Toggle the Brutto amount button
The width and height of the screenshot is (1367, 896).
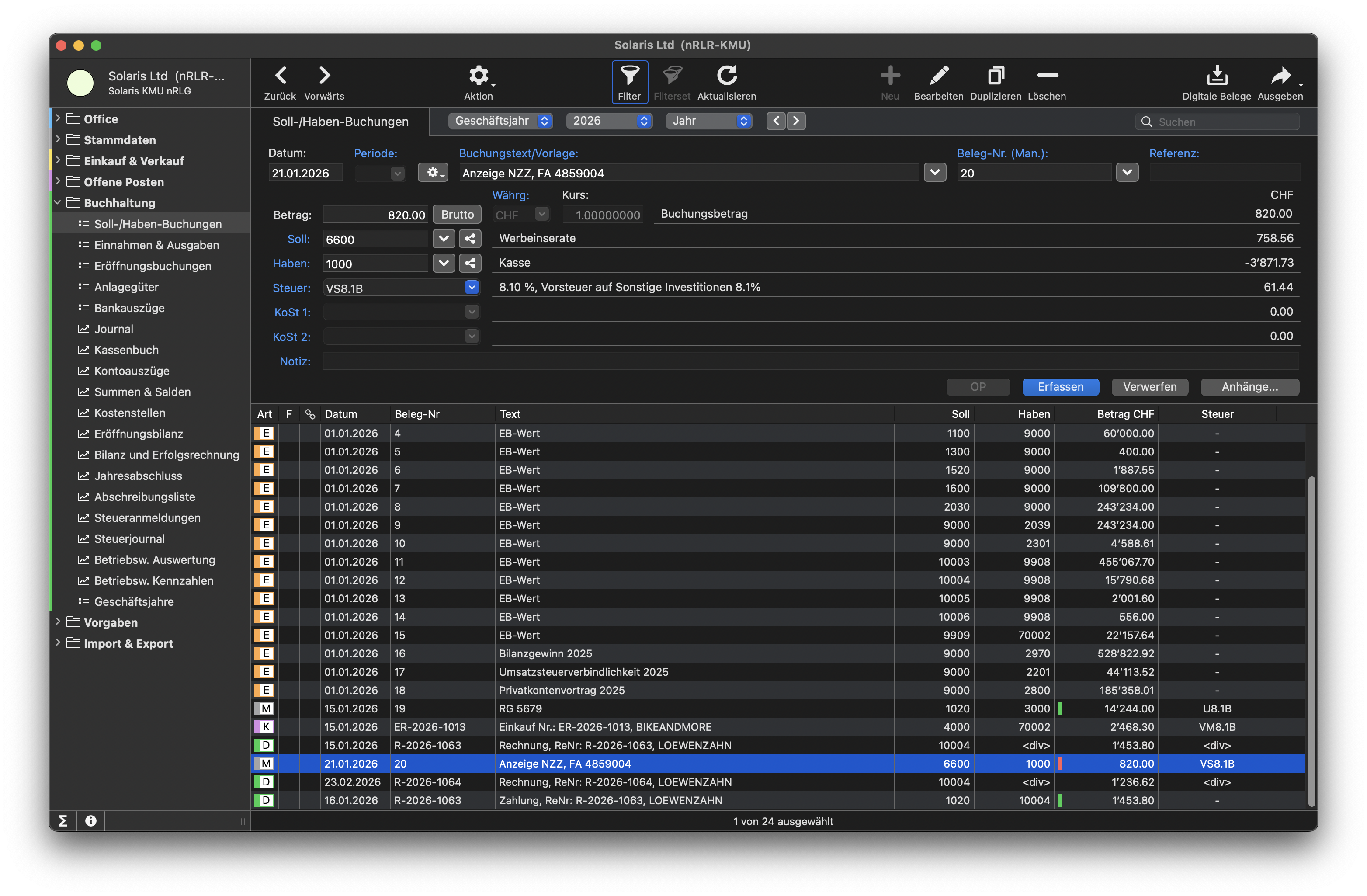[x=457, y=214]
